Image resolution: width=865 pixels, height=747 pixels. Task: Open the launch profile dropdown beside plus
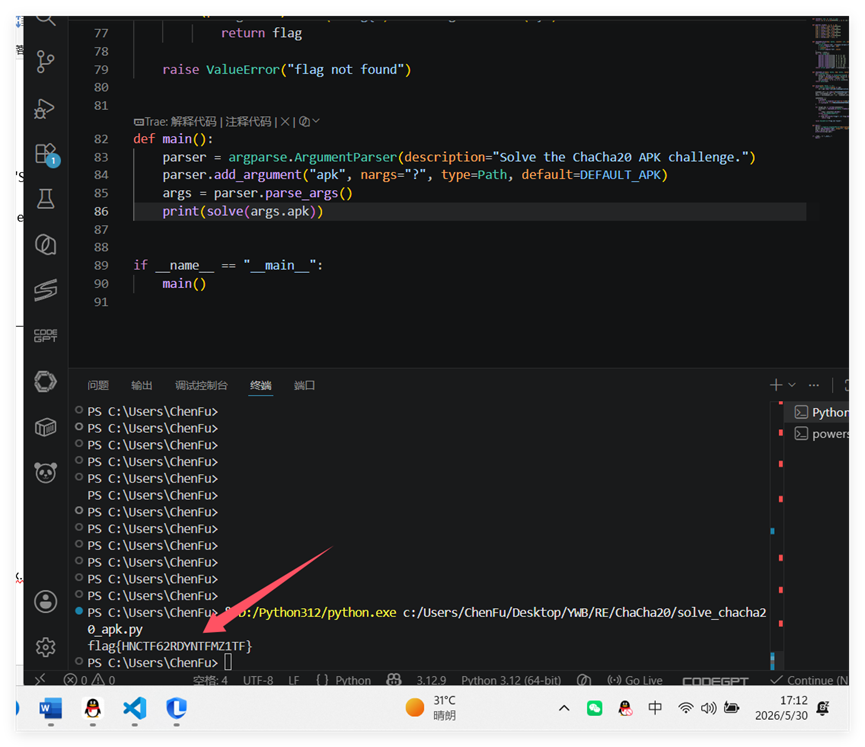click(x=792, y=385)
